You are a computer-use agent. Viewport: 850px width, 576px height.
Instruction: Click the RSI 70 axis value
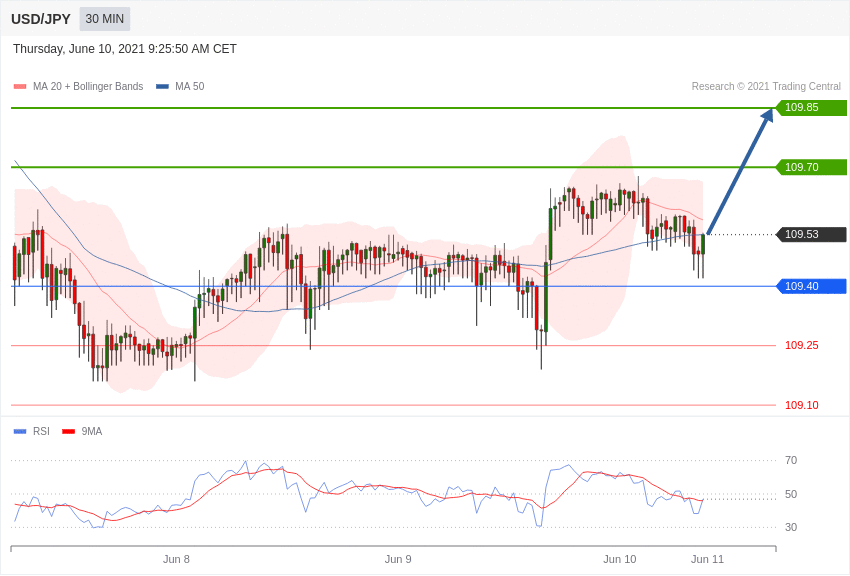[791, 460]
